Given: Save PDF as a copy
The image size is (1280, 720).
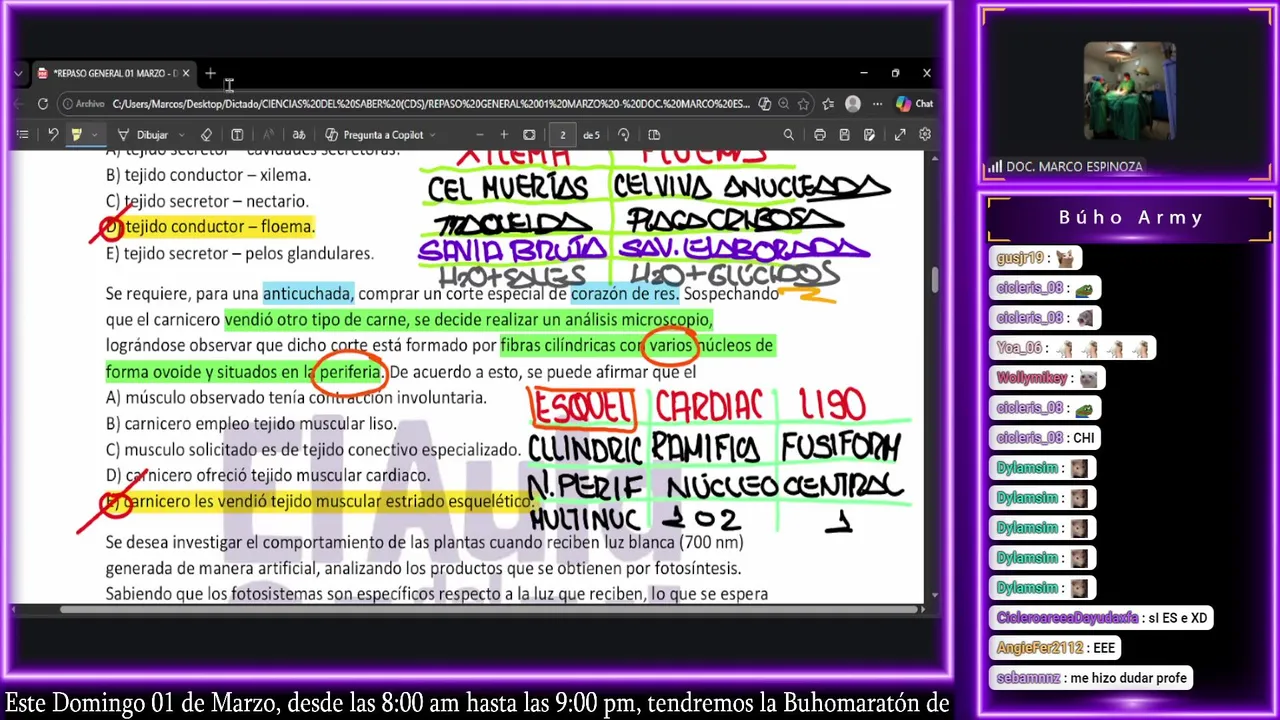Looking at the screenshot, I should point(869,135).
